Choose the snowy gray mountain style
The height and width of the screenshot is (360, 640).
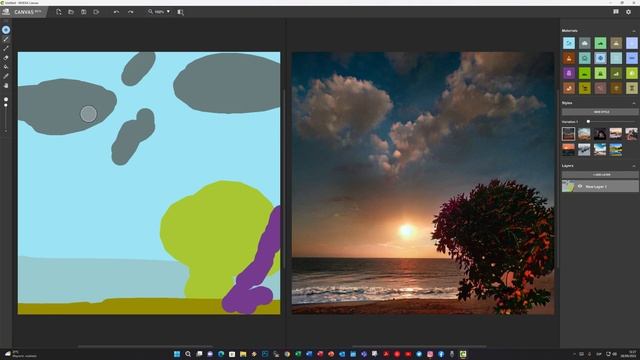[584, 149]
